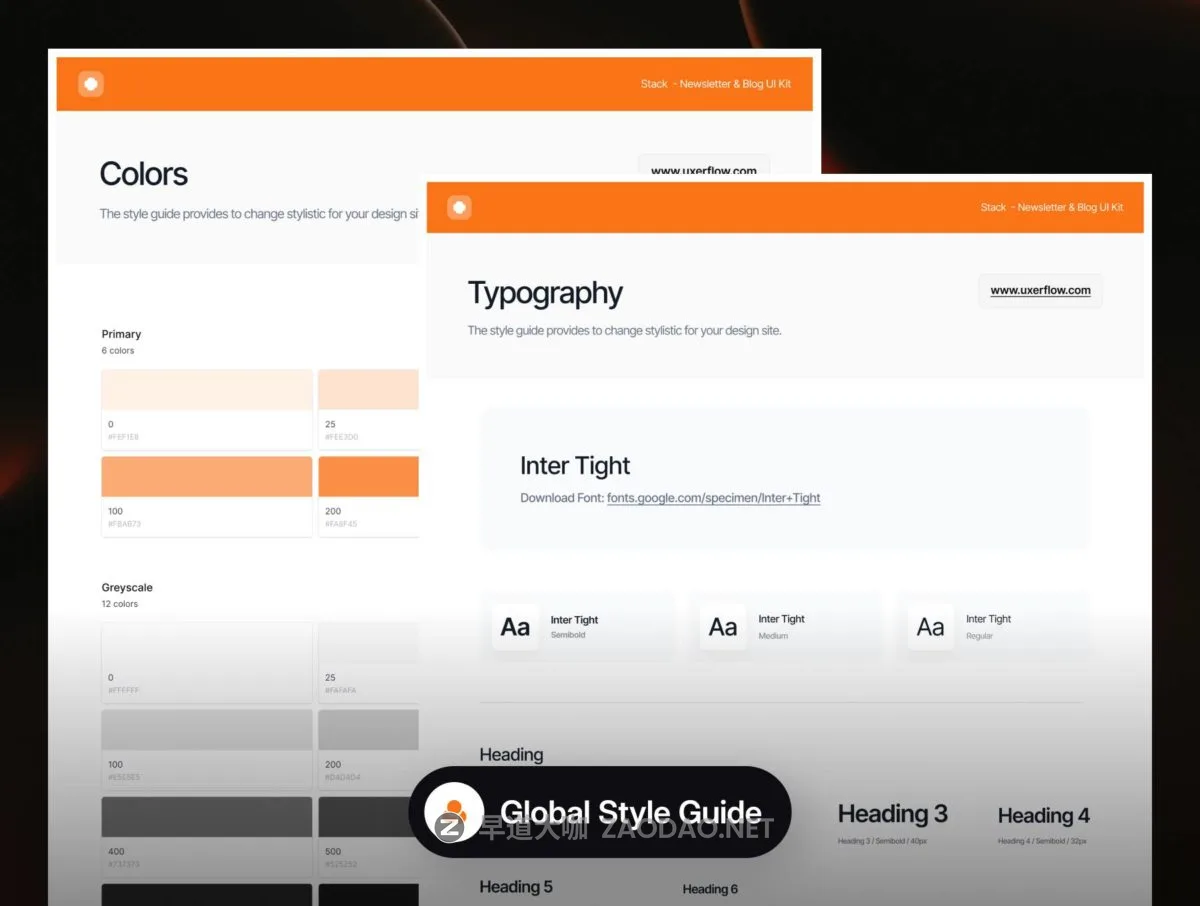Pick the Primary 200 orange swatch

pos(368,477)
